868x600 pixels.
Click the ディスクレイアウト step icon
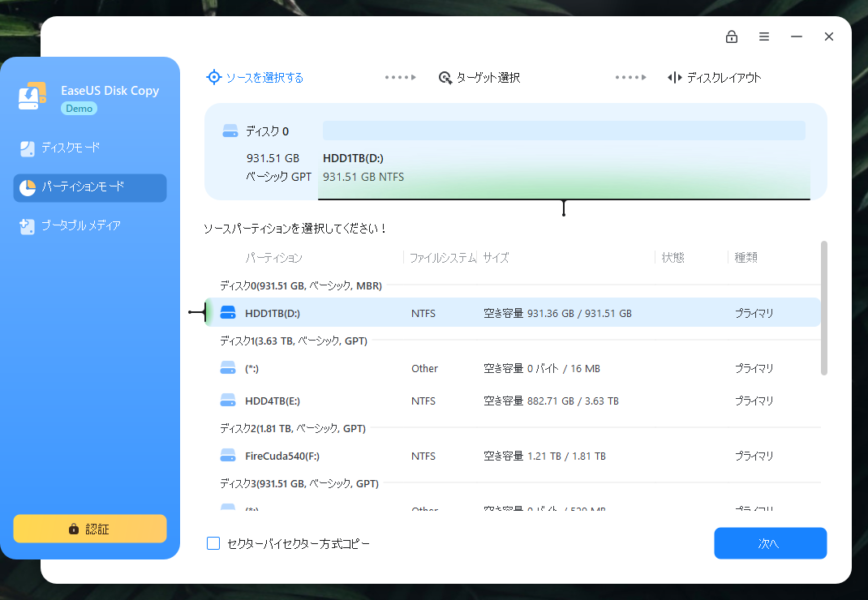coord(674,77)
